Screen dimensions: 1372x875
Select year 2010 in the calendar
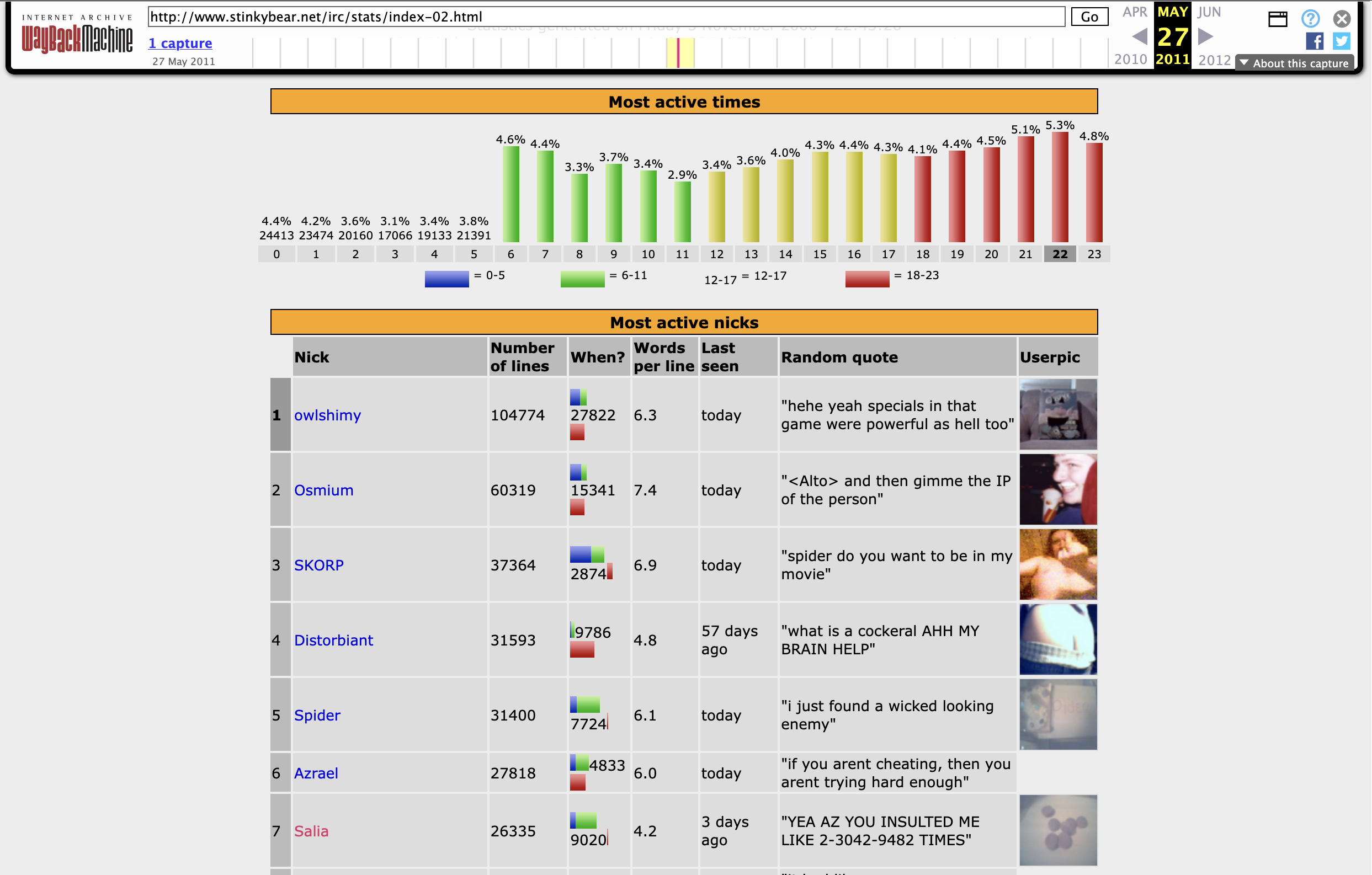point(1130,59)
